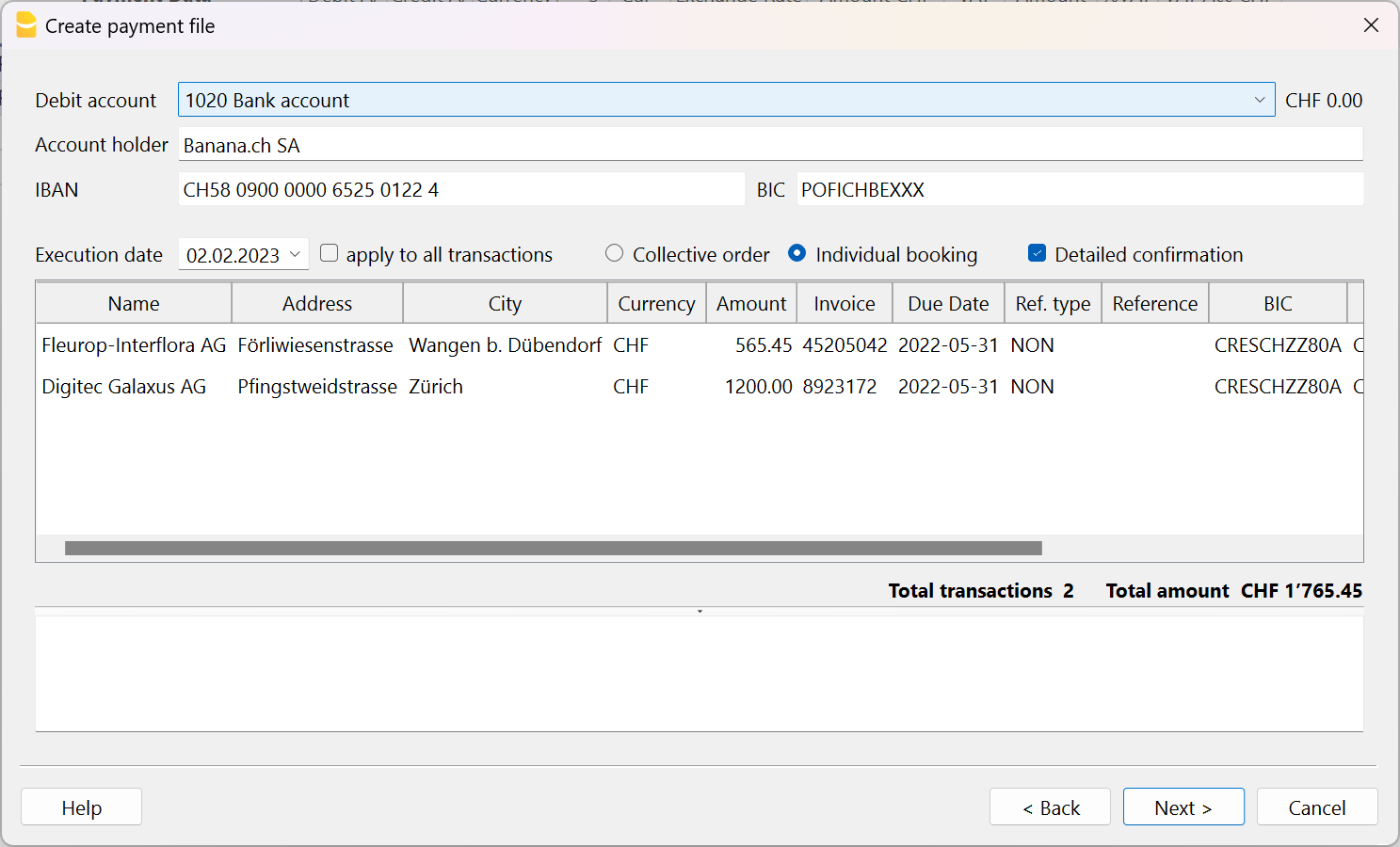Click the Amount column header

[751, 302]
